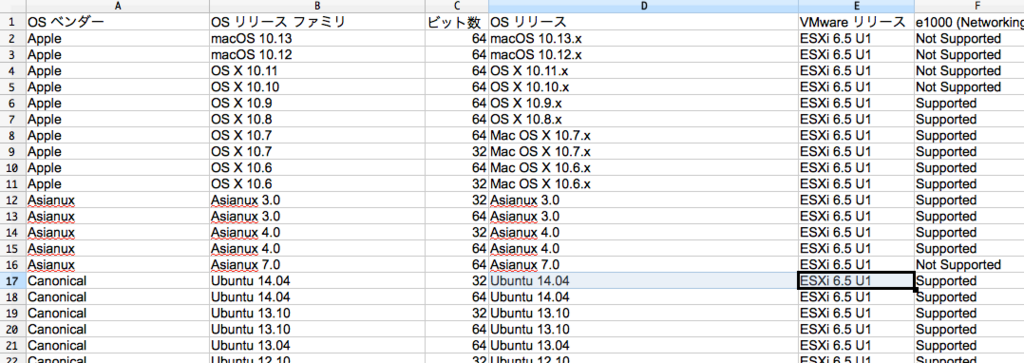The image size is (1024, 363).
Task: Select 'Not Supported' cell in row 5
Action: tap(968, 87)
